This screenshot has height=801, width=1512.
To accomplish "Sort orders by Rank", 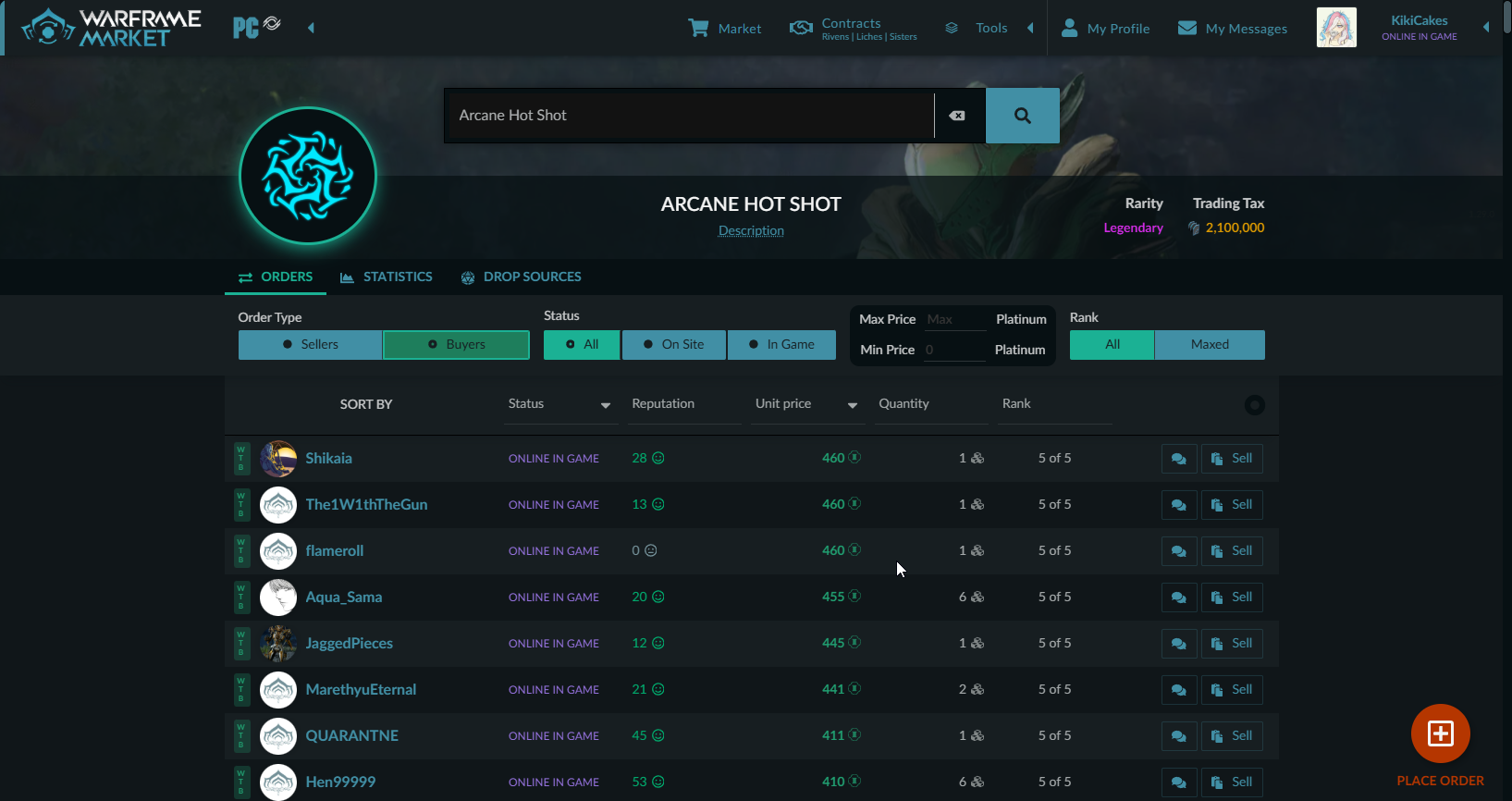I will 1055,404.
